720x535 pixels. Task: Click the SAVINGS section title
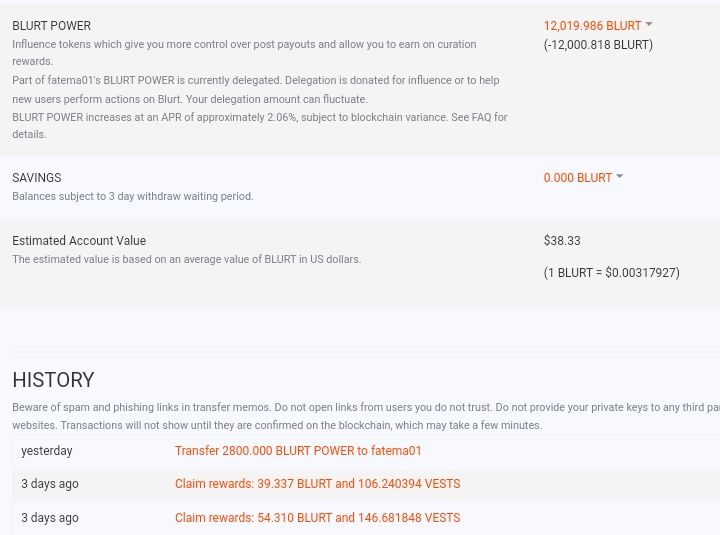point(36,178)
